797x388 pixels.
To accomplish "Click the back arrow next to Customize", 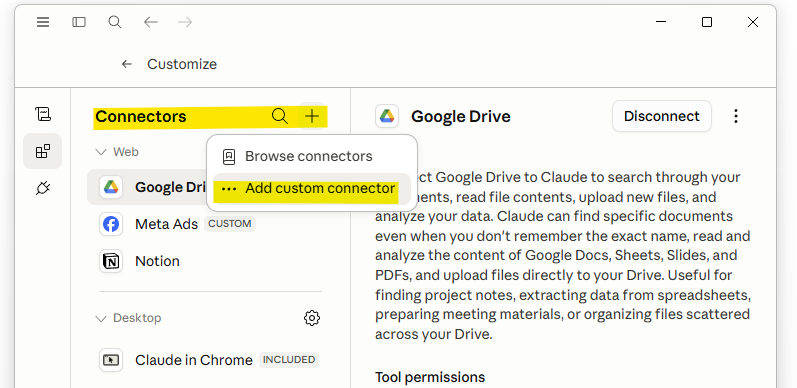I will [127, 64].
